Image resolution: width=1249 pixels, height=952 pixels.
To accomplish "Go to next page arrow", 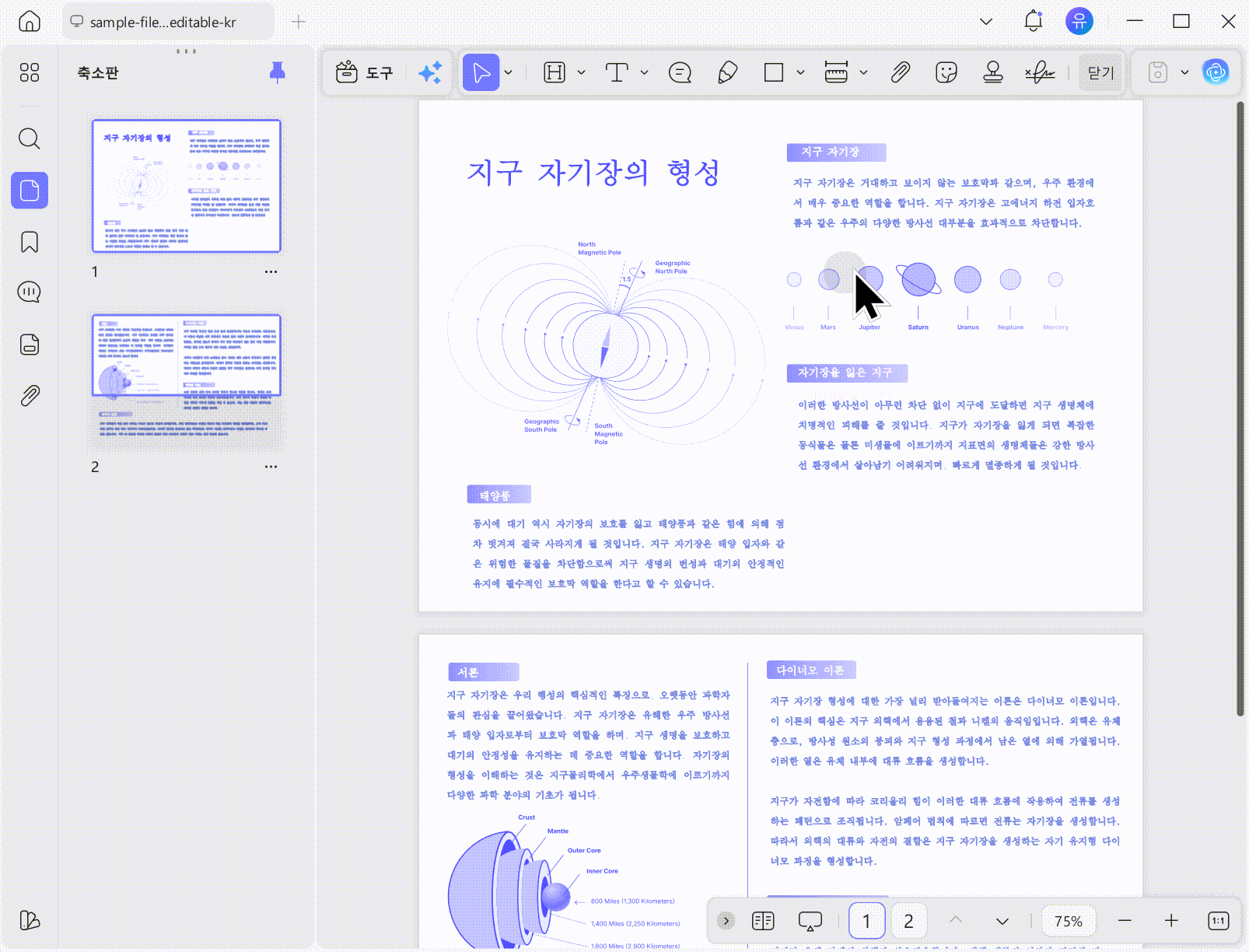I will (x=1002, y=921).
